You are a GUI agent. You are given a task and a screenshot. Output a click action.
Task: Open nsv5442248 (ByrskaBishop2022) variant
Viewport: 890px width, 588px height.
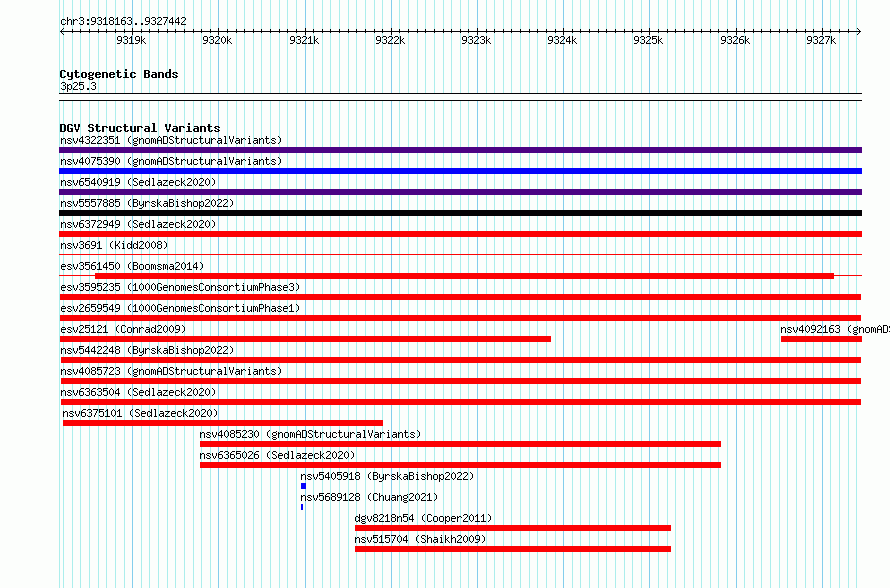click(147, 350)
